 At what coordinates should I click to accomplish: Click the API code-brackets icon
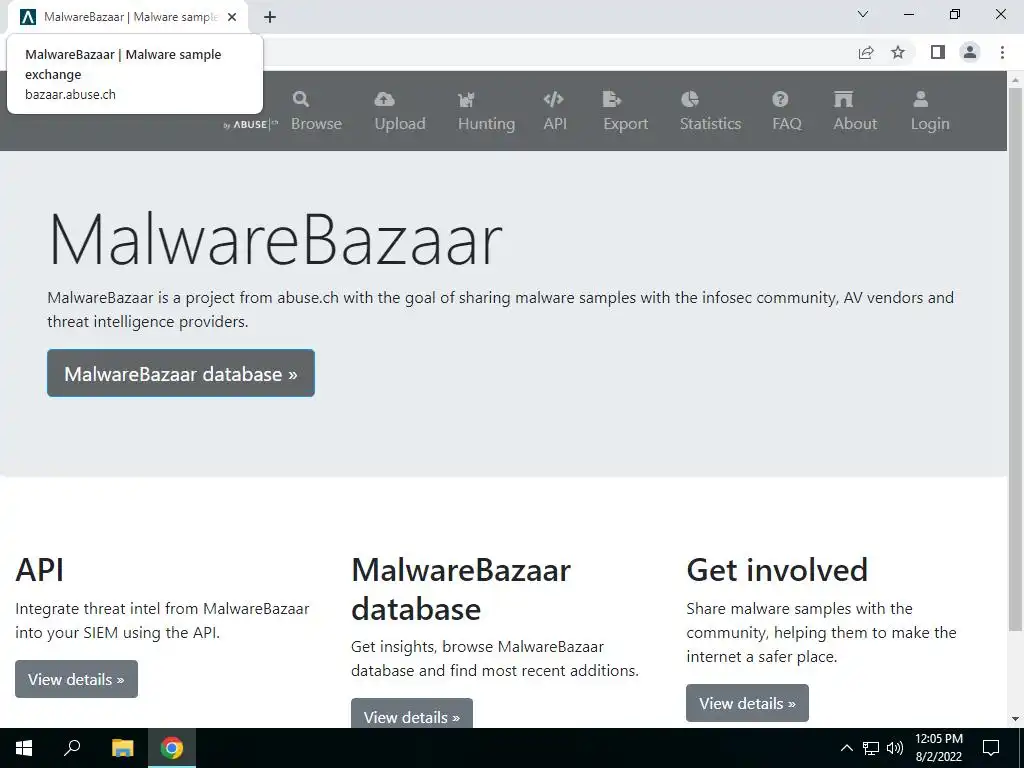553,99
